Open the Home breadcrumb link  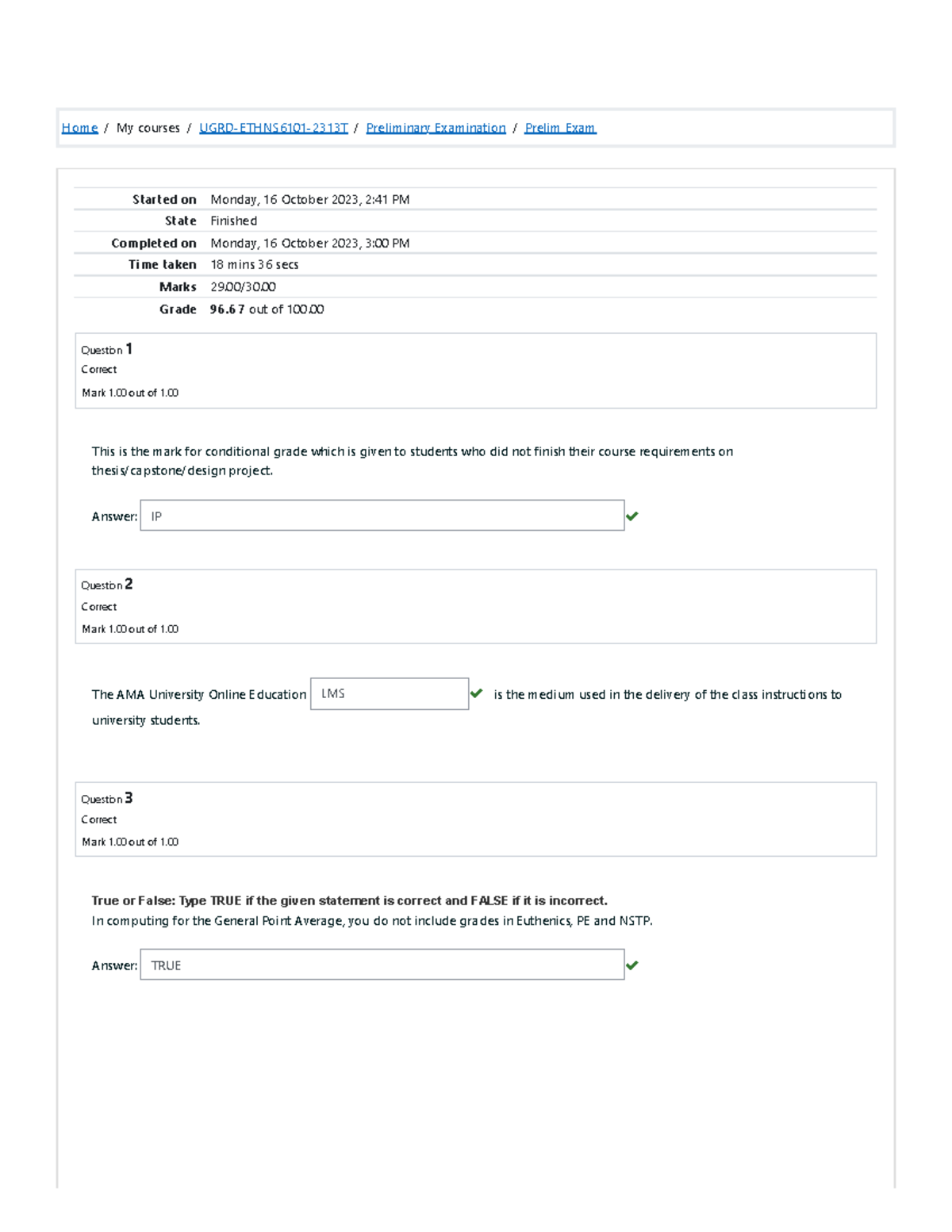(x=79, y=127)
